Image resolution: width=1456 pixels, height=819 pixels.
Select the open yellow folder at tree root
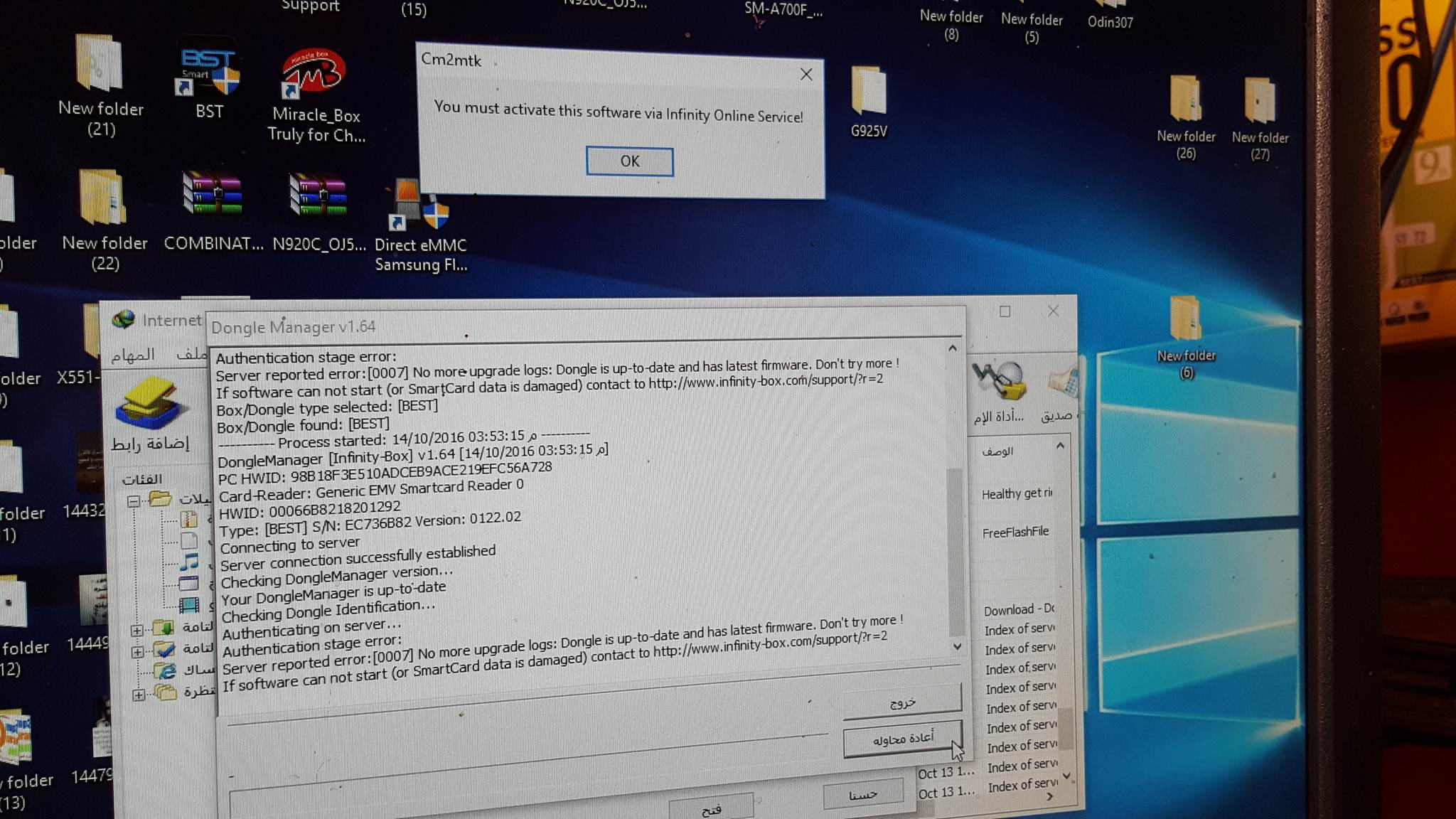pos(161,498)
